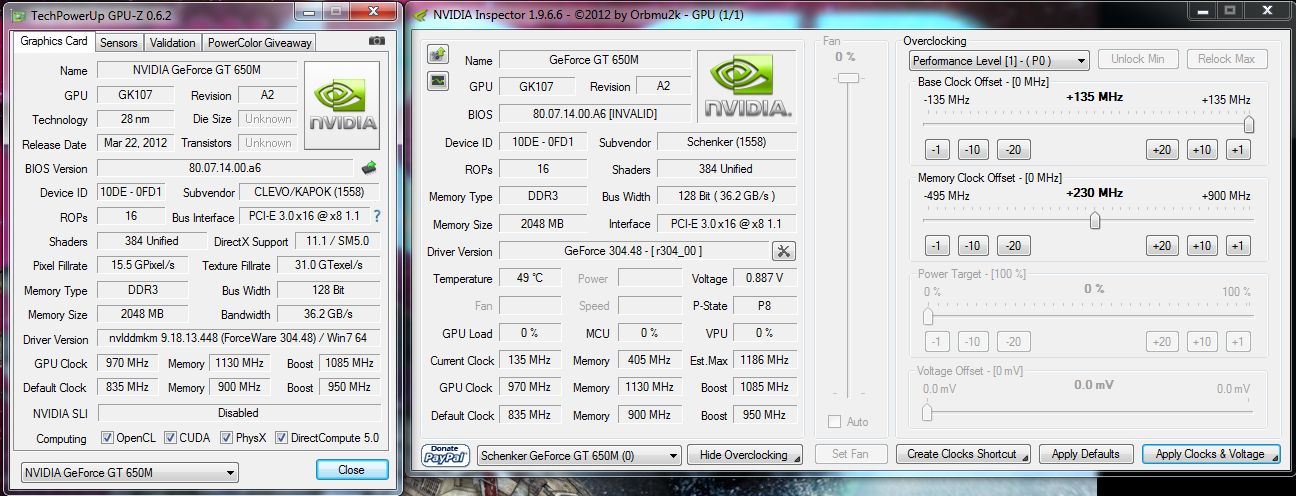Click +20 under Base Clock Offset
Screen dimensions: 1296x496
[x=1161, y=150]
